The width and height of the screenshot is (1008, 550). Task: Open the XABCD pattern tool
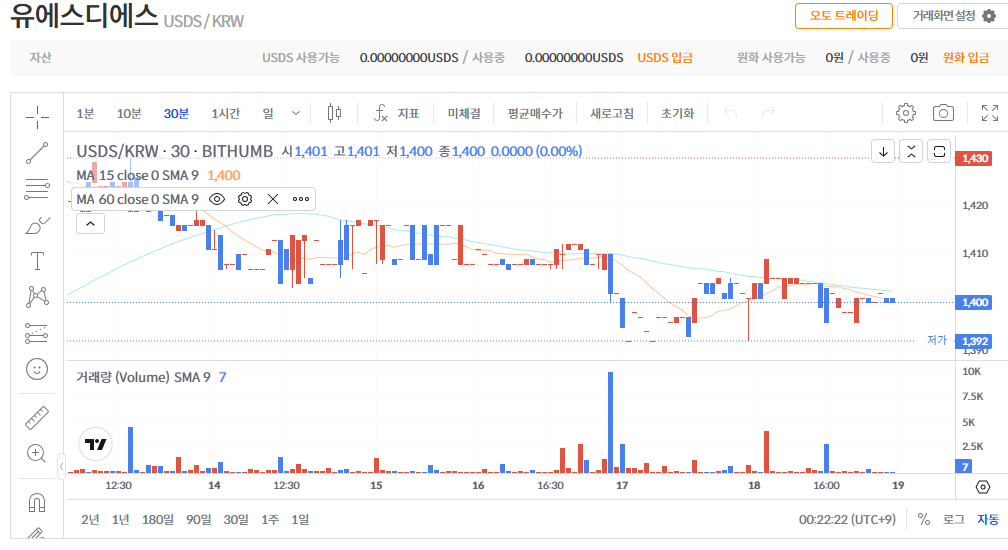click(x=37, y=296)
